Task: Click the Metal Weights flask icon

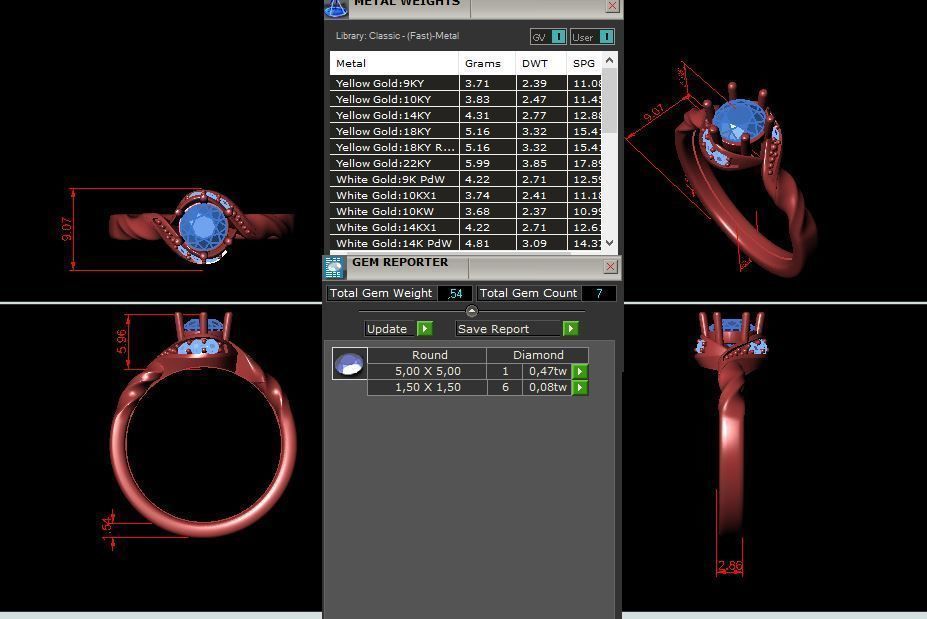Action: tap(336, 8)
